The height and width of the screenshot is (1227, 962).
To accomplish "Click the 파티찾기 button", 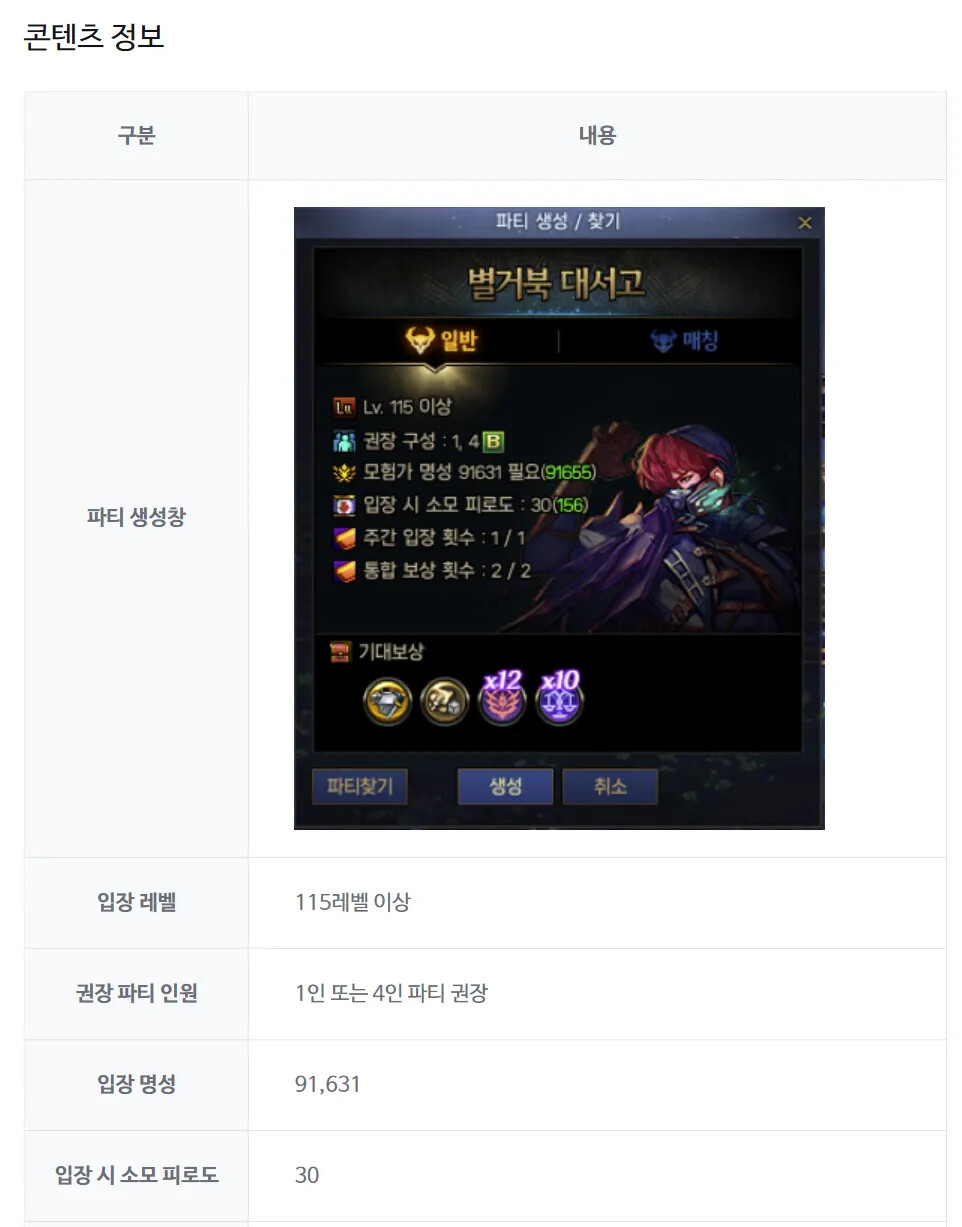I will click(360, 786).
